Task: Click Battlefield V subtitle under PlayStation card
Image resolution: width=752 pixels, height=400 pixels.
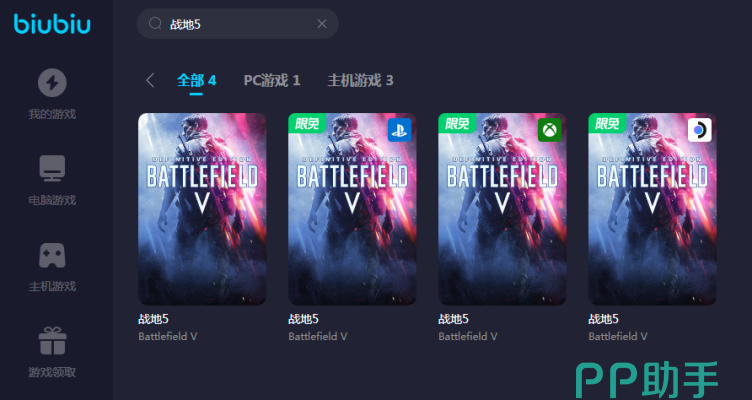Action: 318,336
